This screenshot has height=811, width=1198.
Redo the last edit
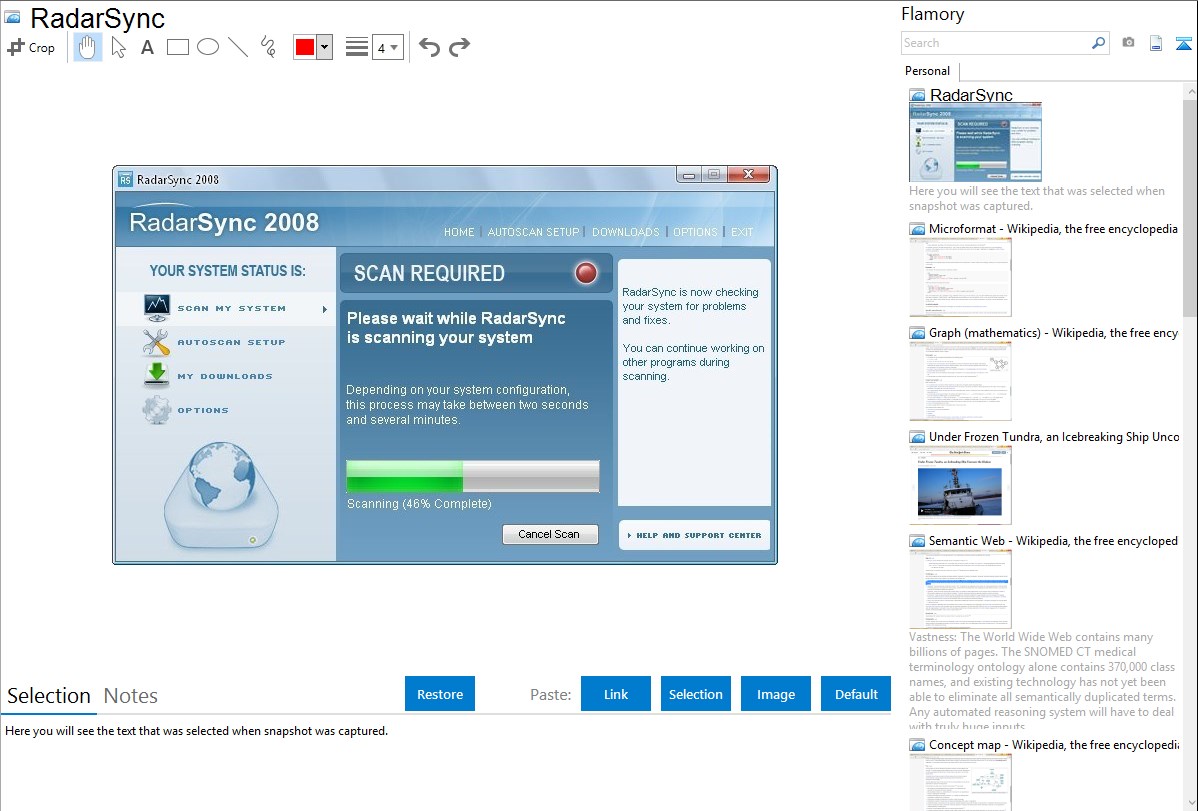(459, 47)
